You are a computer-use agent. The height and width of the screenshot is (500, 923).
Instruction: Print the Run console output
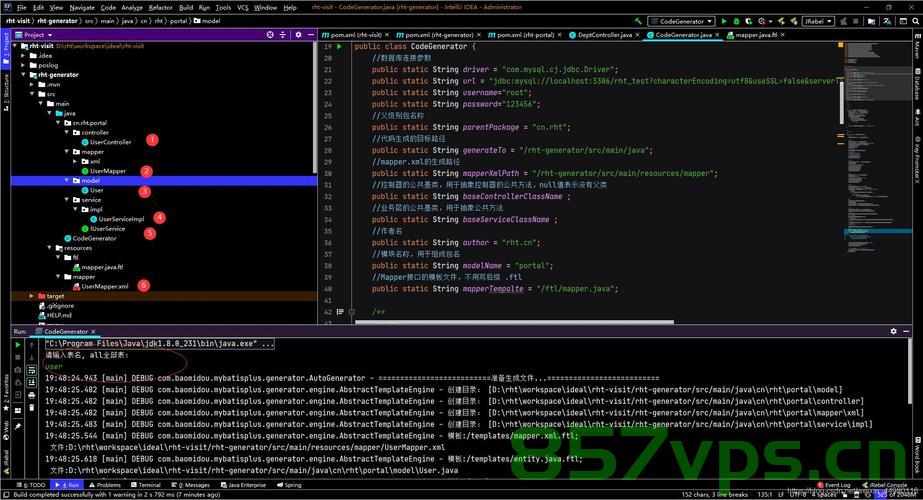coord(32,395)
